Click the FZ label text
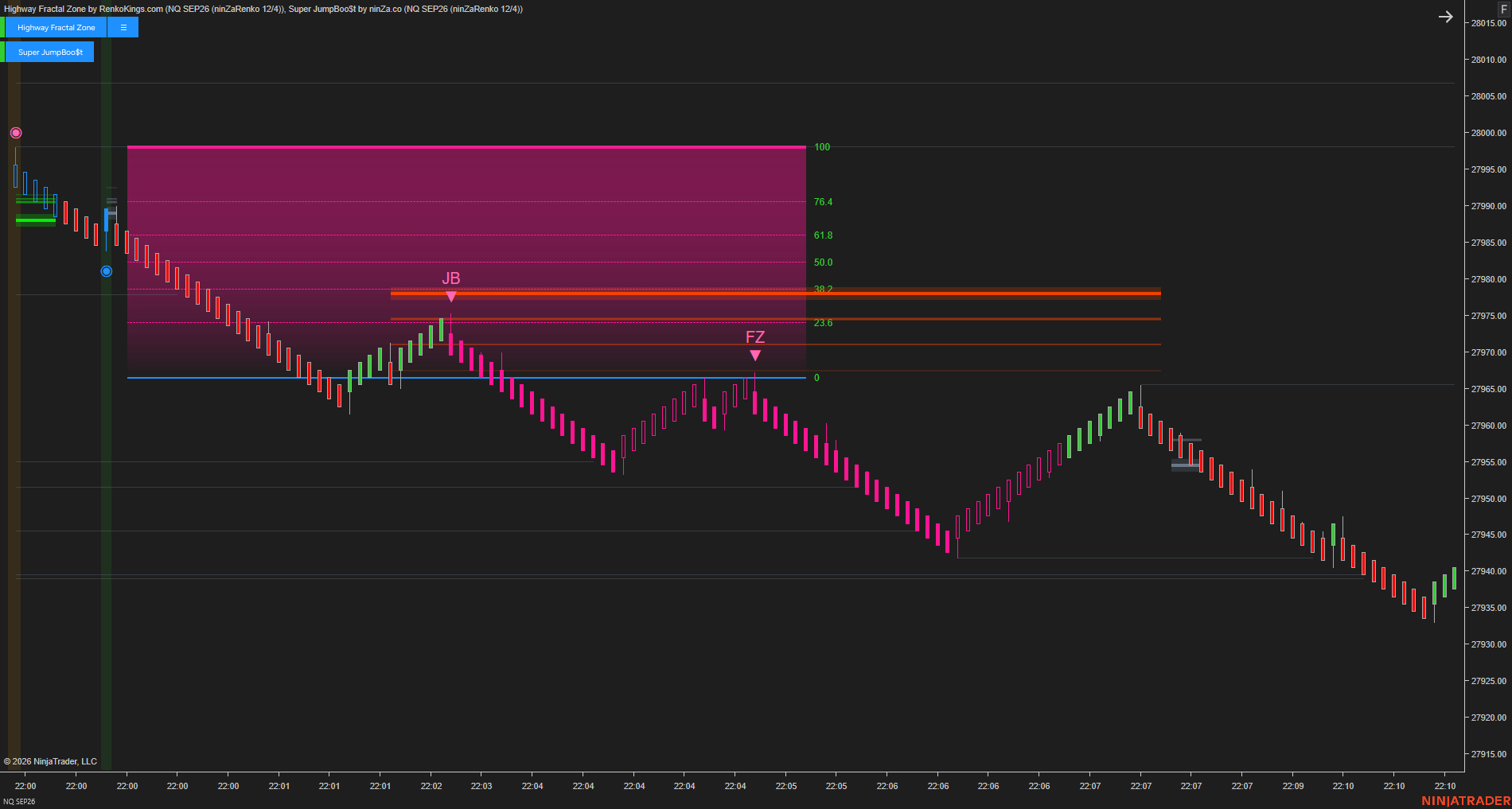 pyautogui.click(x=755, y=337)
